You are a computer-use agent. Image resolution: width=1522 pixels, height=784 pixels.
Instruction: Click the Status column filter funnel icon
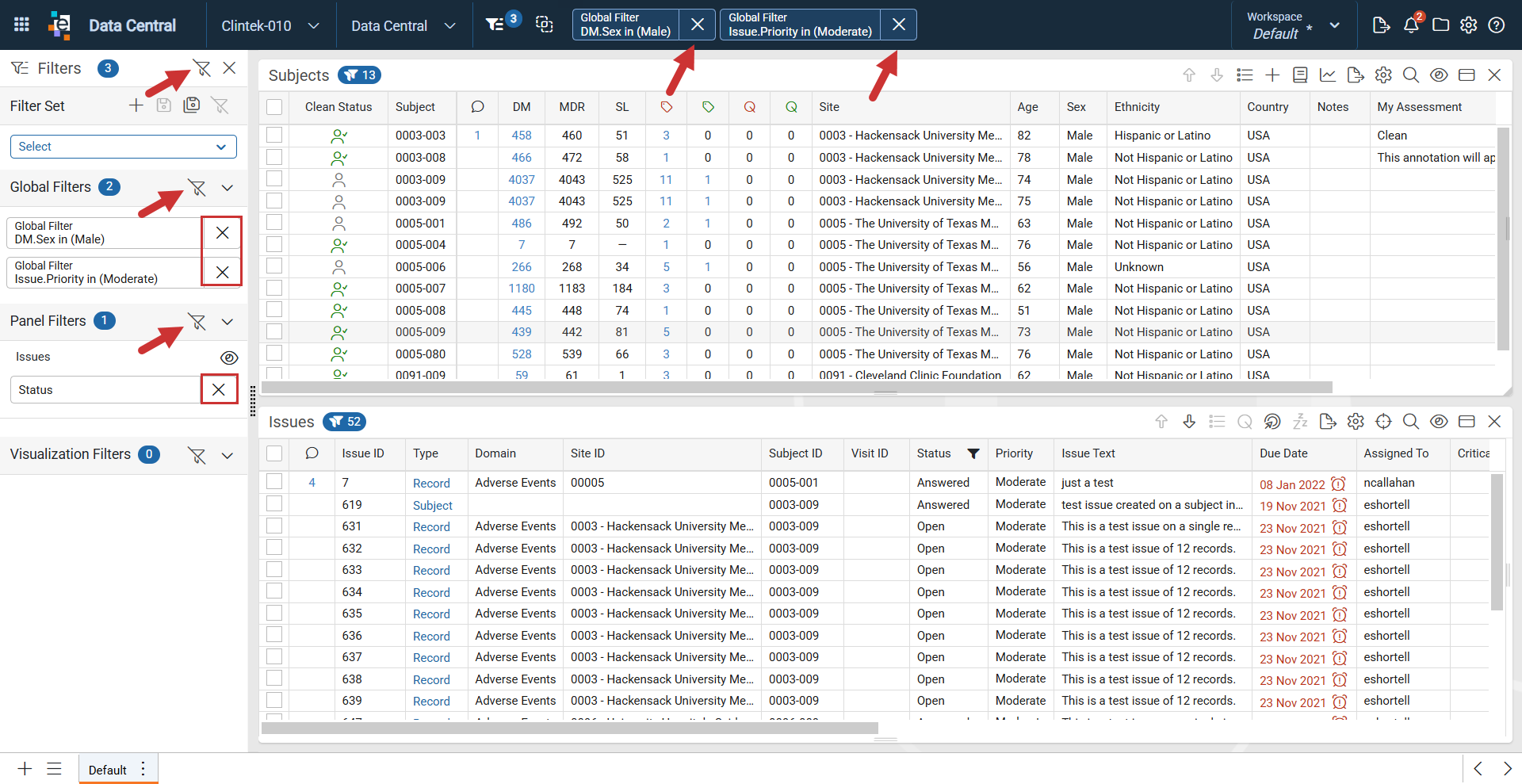point(973,453)
